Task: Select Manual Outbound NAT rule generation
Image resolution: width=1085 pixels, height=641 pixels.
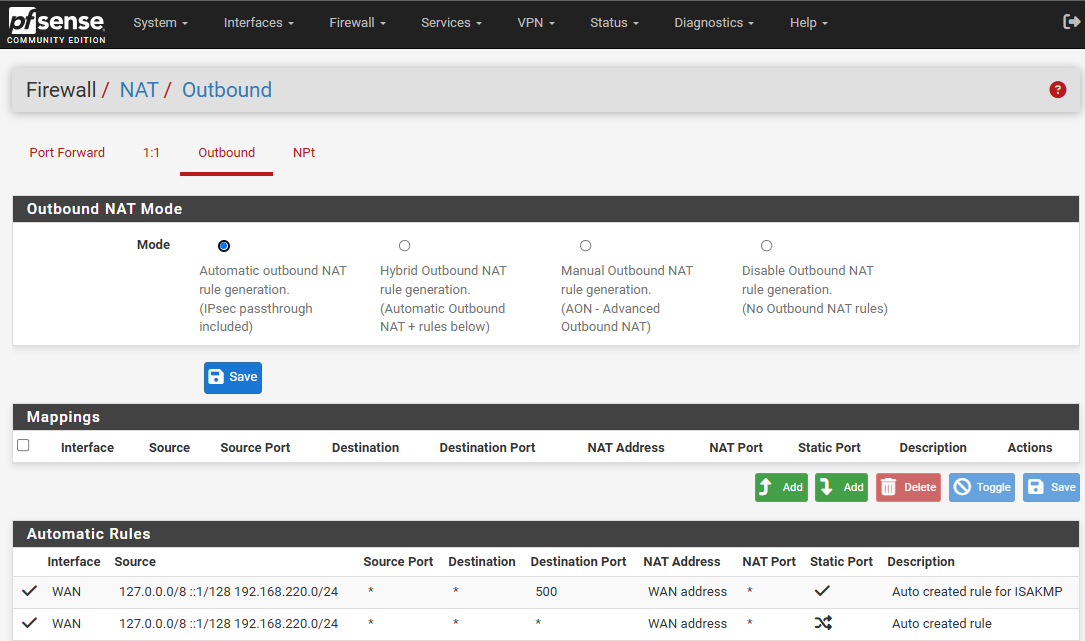Action: [585, 246]
